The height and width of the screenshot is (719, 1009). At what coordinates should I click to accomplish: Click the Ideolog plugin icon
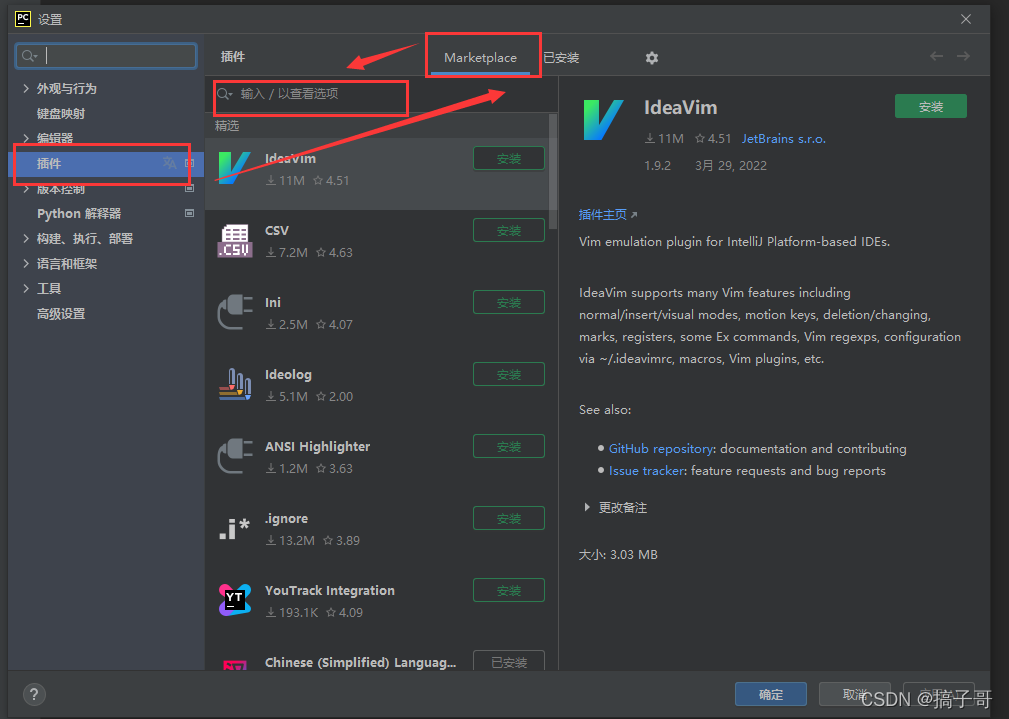pyautogui.click(x=235, y=384)
